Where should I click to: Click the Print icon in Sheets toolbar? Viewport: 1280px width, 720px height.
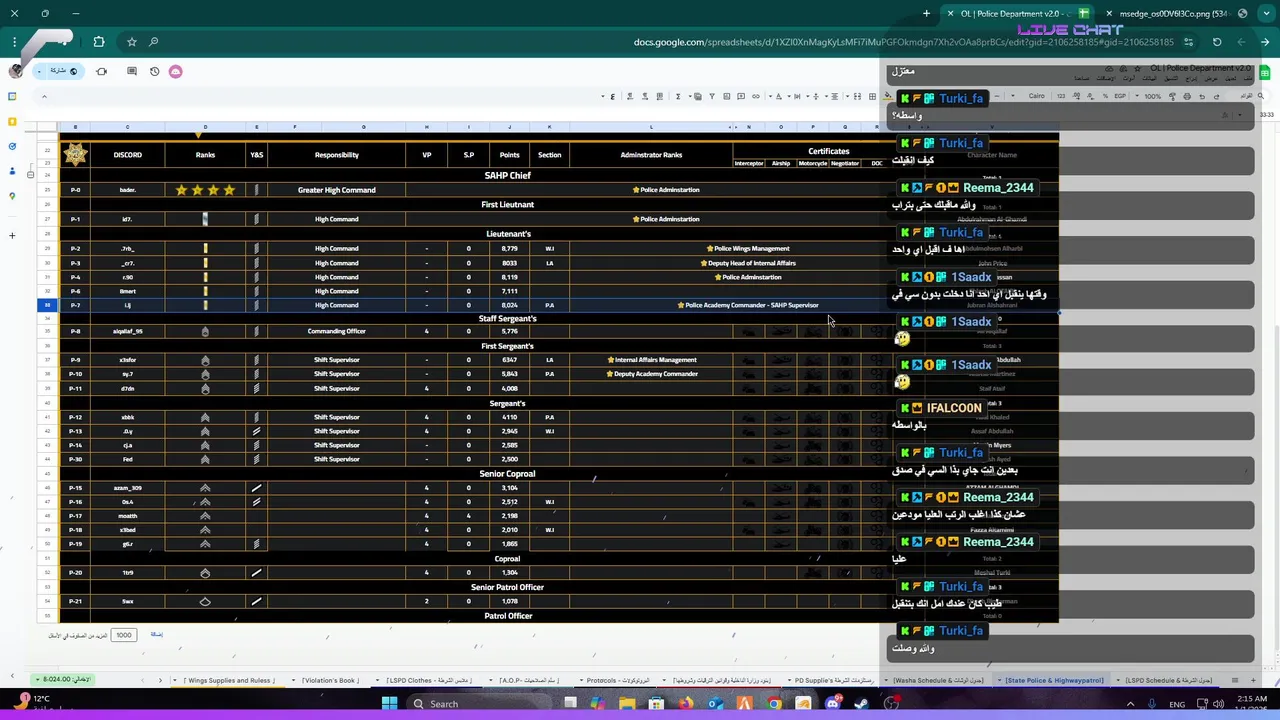[1187, 96]
